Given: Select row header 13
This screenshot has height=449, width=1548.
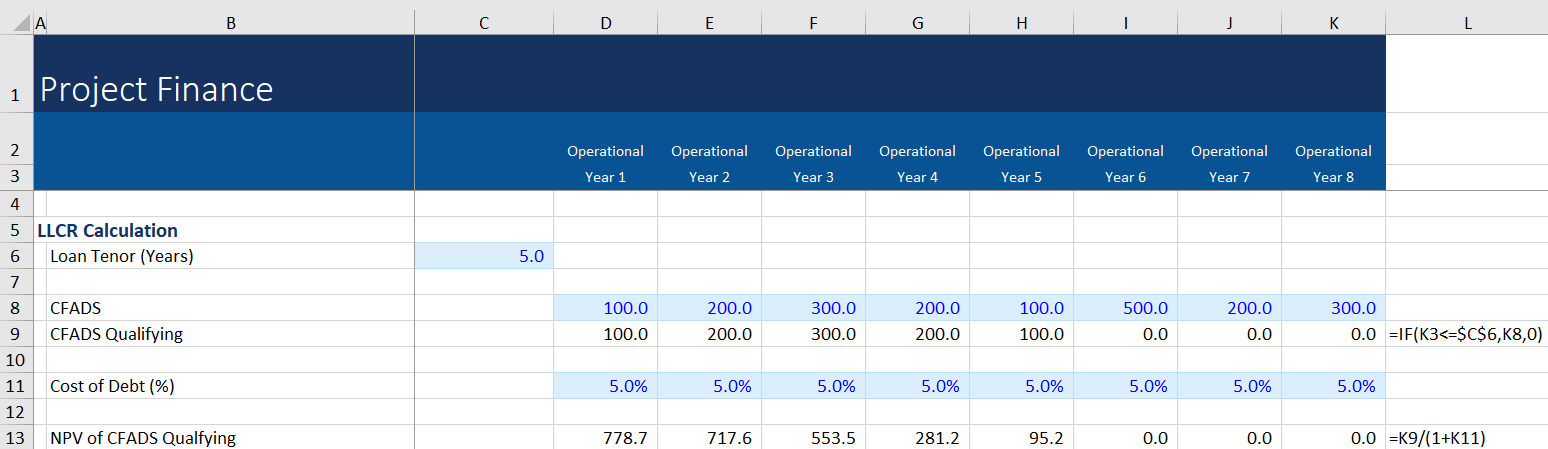Looking at the screenshot, I should pyautogui.click(x=16, y=437).
